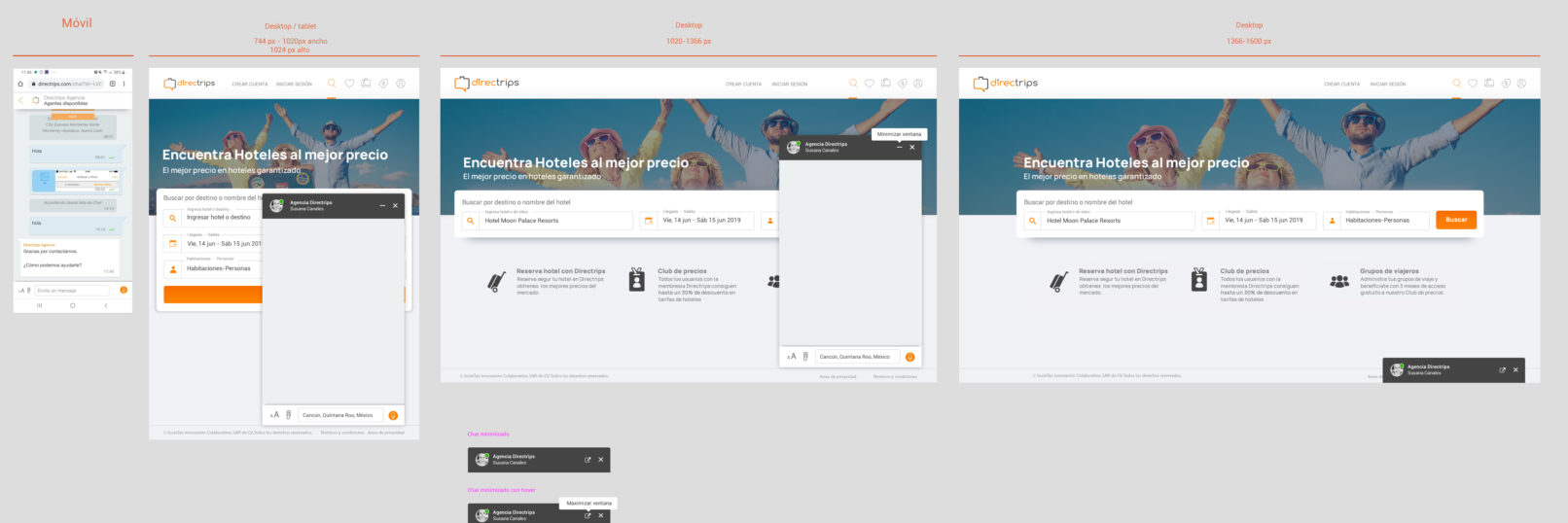Click the Ingresar hotel o destino field
The width and height of the screenshot is (1568, 523).
point(220,218)
